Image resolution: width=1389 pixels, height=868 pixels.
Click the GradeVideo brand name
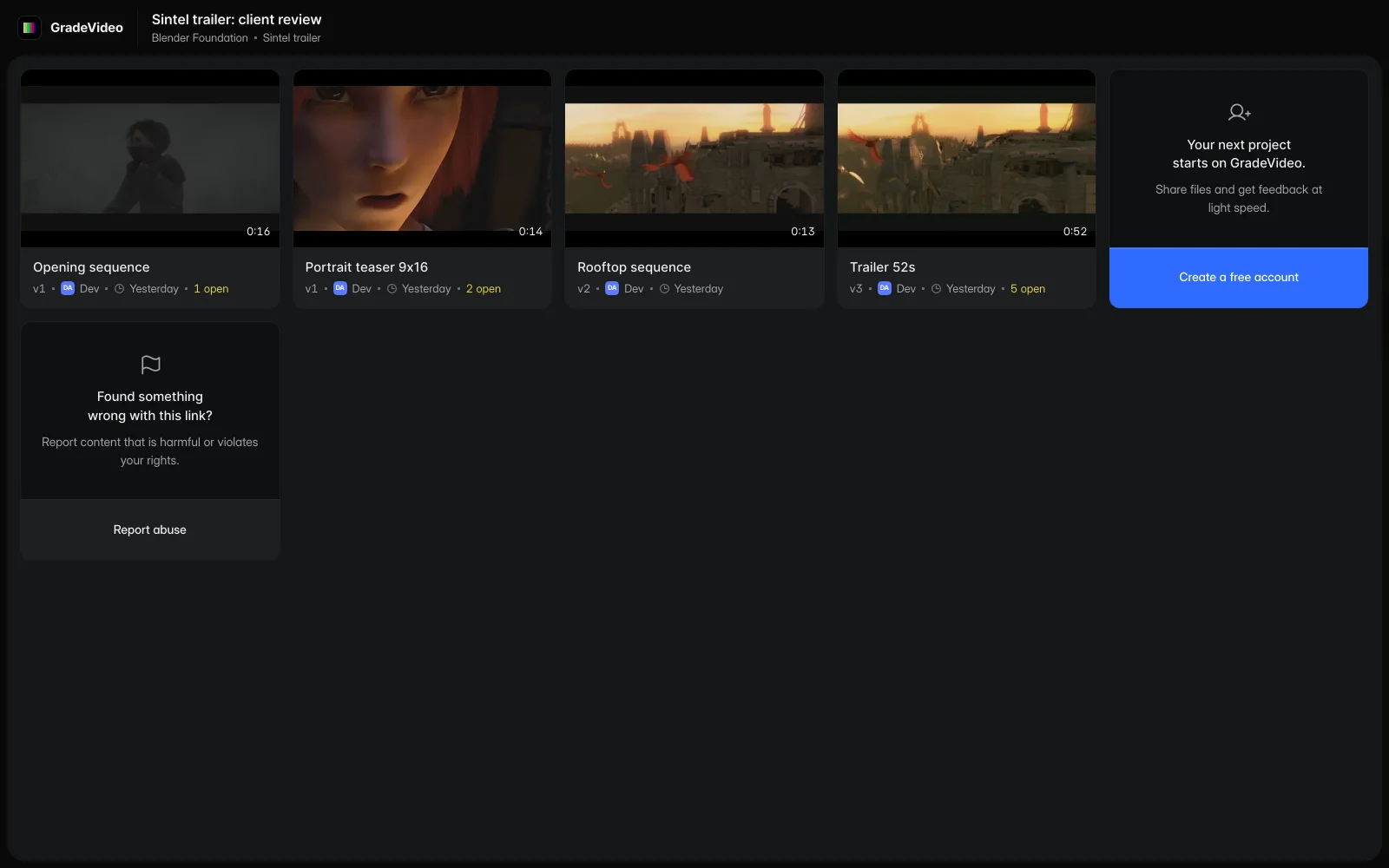87,28
